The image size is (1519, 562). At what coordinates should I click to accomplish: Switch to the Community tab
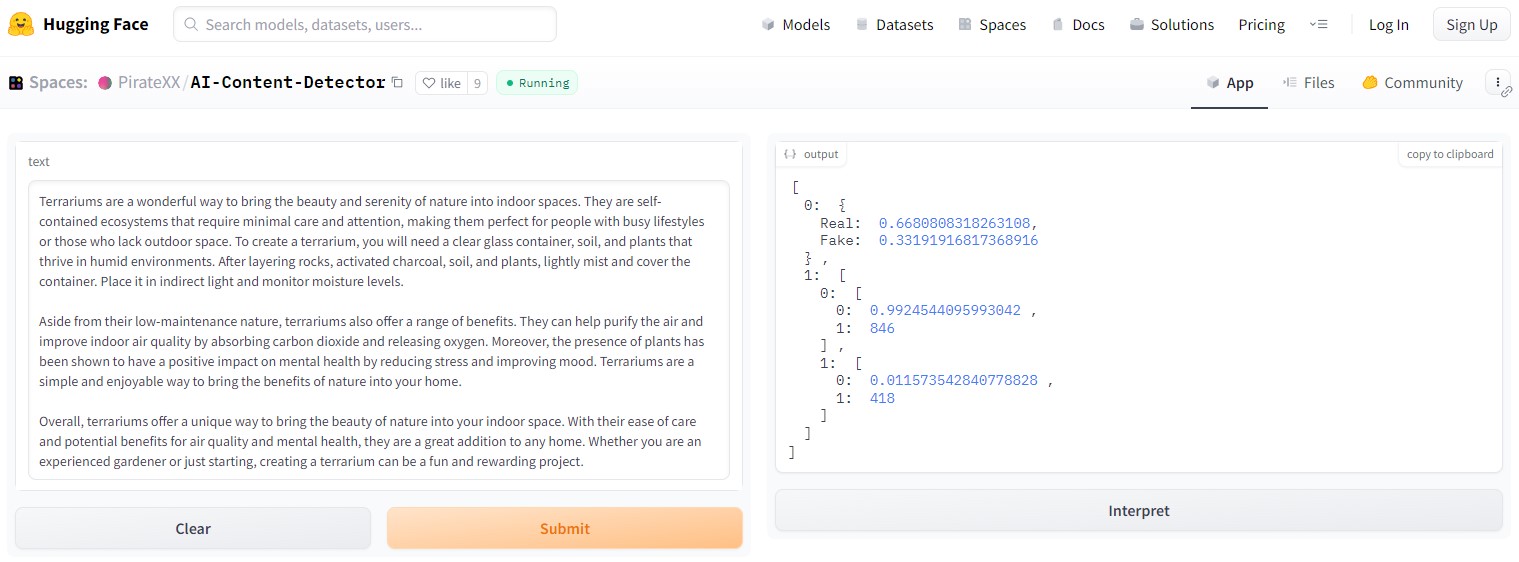click(1412, 83)
